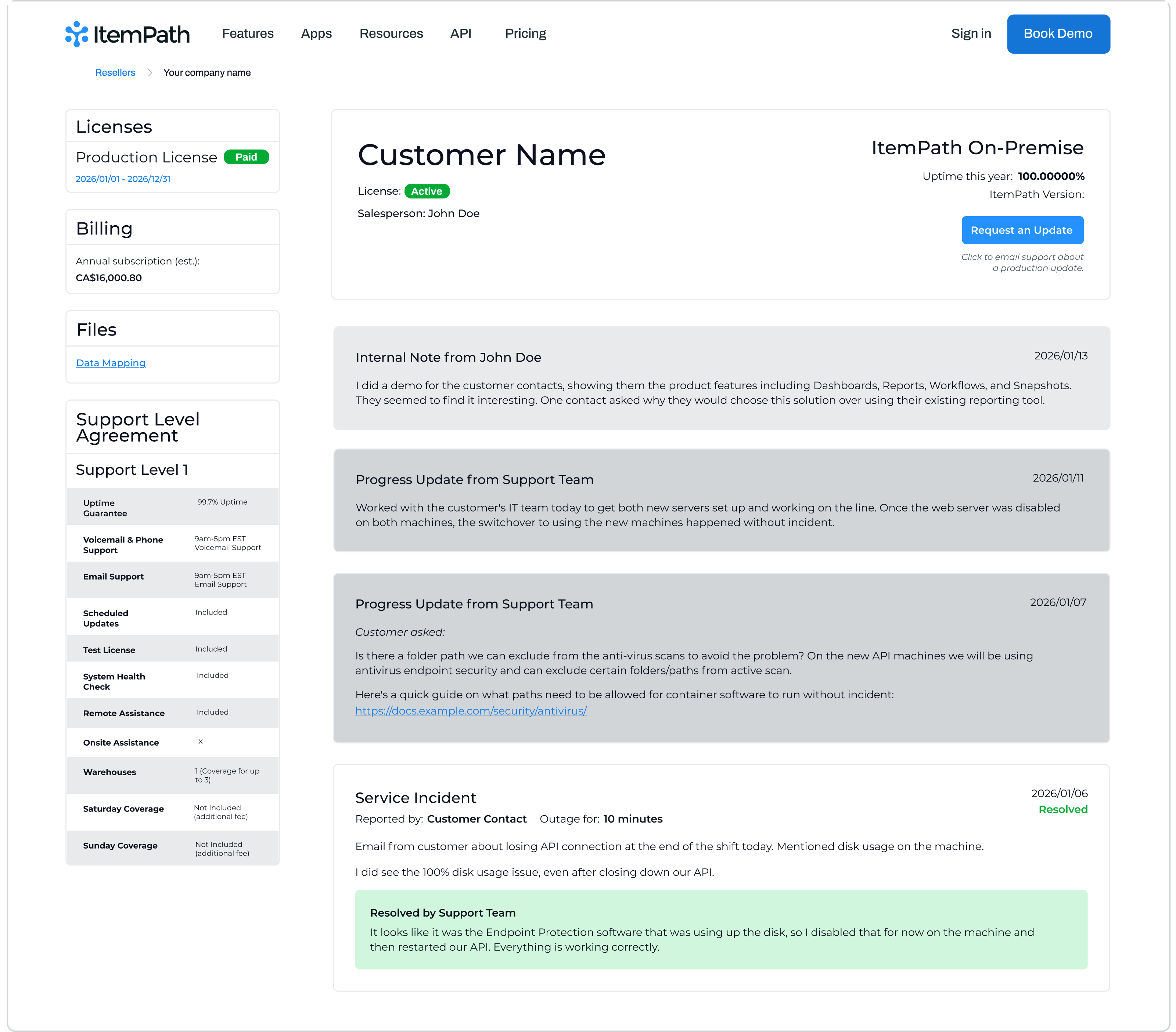Click the Resolved by Support Team box
1176x1032 pixels.
pyautogui.click(x=721, y=929)
